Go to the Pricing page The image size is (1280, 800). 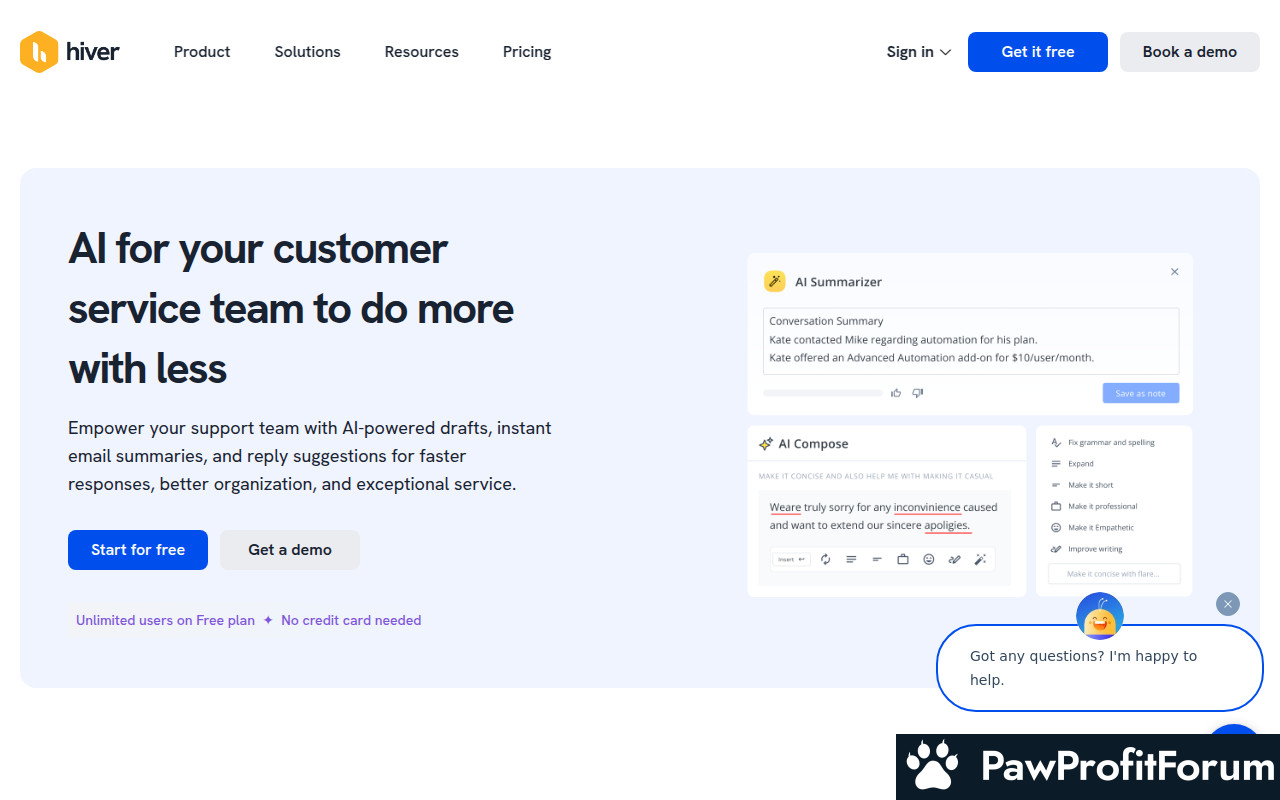click(x=527, y=52)
